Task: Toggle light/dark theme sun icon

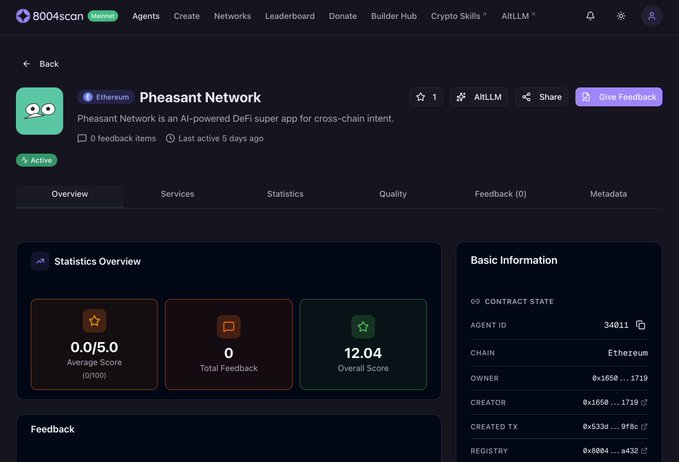Action: pos(621,16)
